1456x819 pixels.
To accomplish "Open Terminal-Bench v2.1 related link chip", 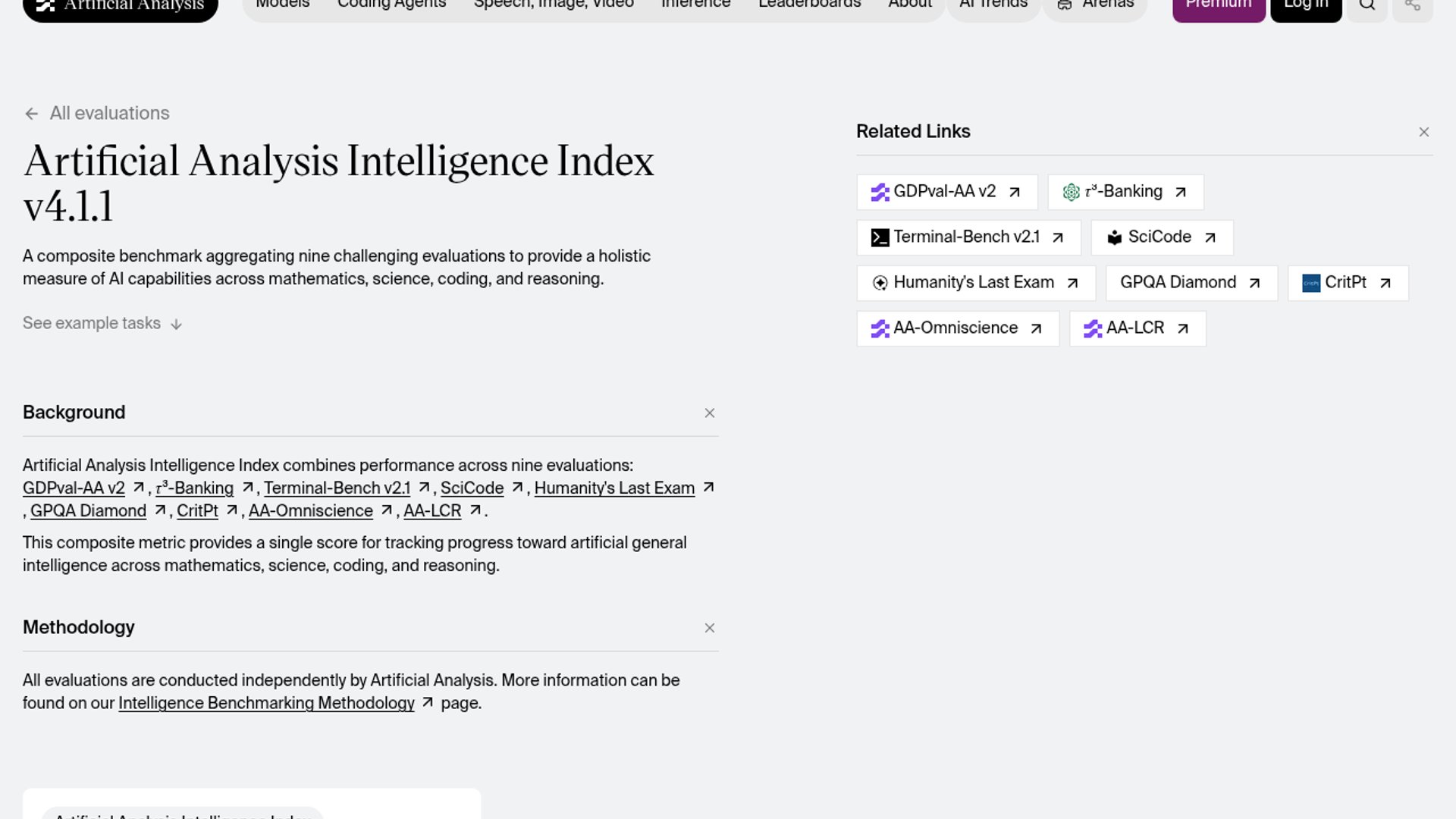I will coord(968,237).
